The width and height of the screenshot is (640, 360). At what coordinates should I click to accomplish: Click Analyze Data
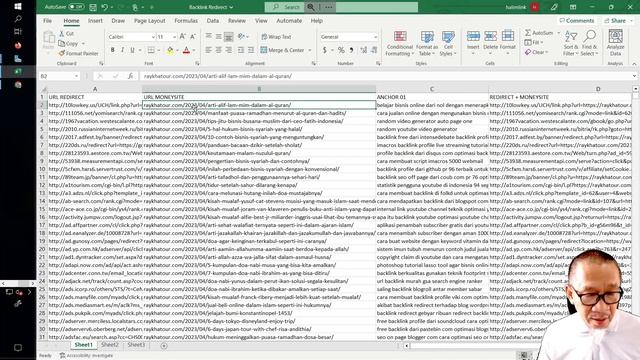pos(615,42)
